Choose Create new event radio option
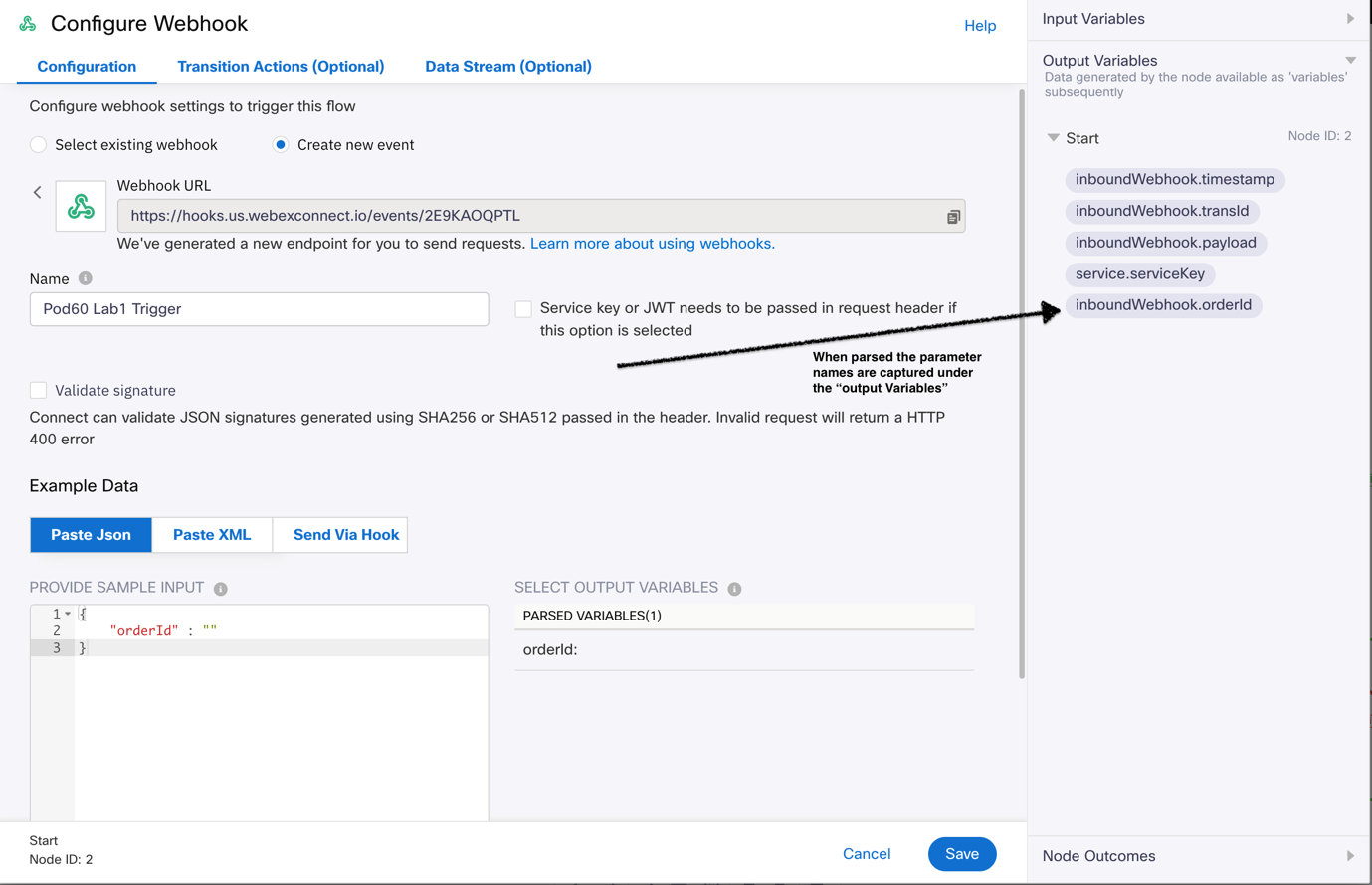Screen dimensions: 1372x885 pyautogui.click(x=281, y=145)
